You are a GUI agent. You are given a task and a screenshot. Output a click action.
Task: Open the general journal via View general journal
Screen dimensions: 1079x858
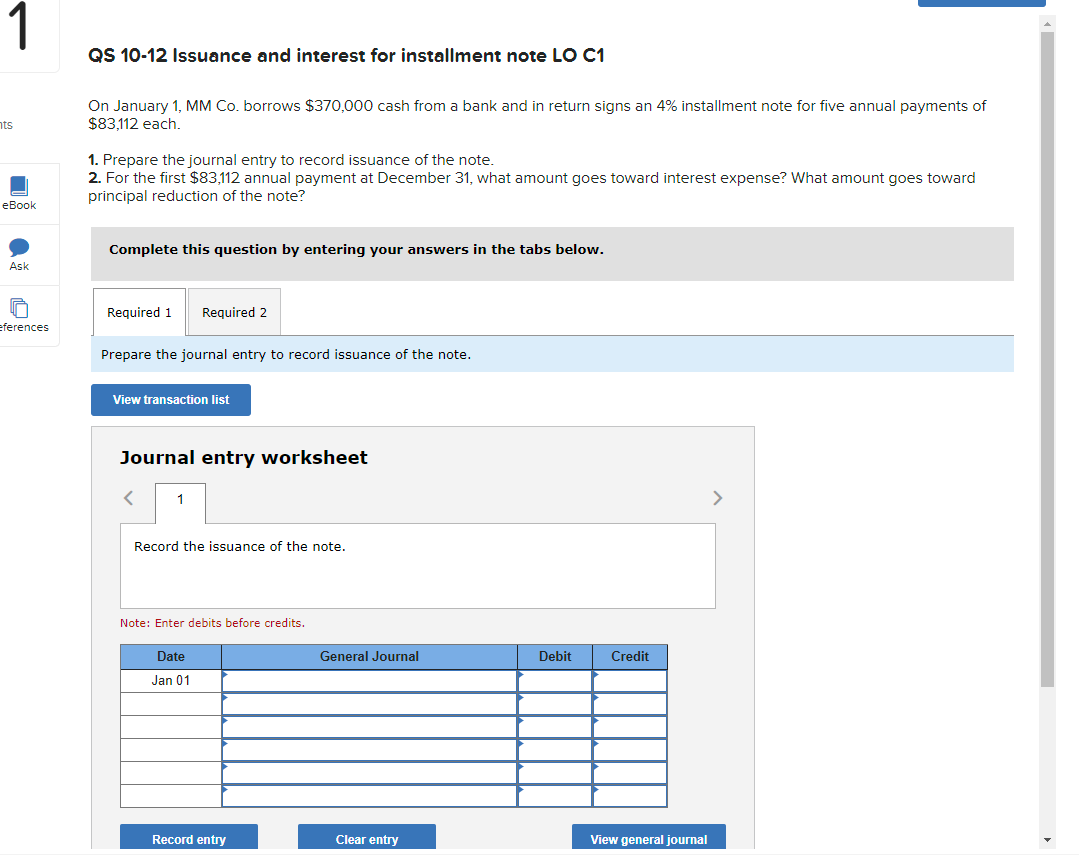648,838
